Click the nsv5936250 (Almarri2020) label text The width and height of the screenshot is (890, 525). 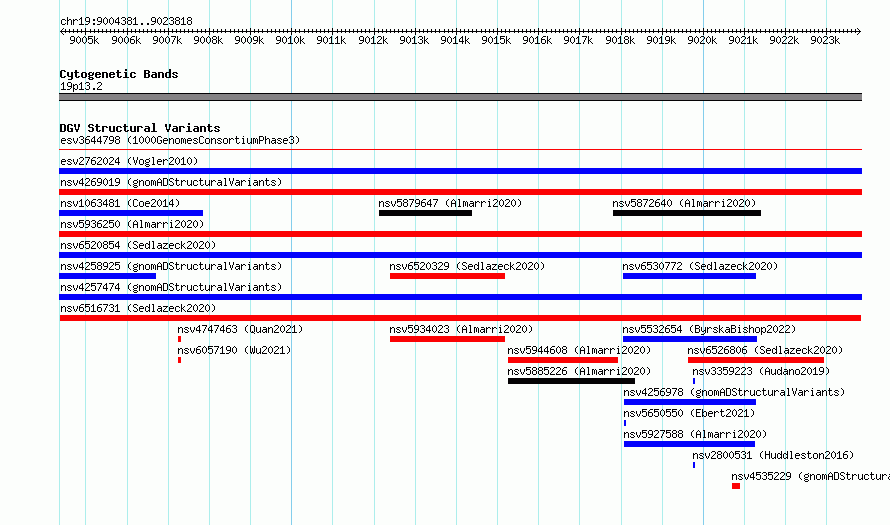click(132, 224)
